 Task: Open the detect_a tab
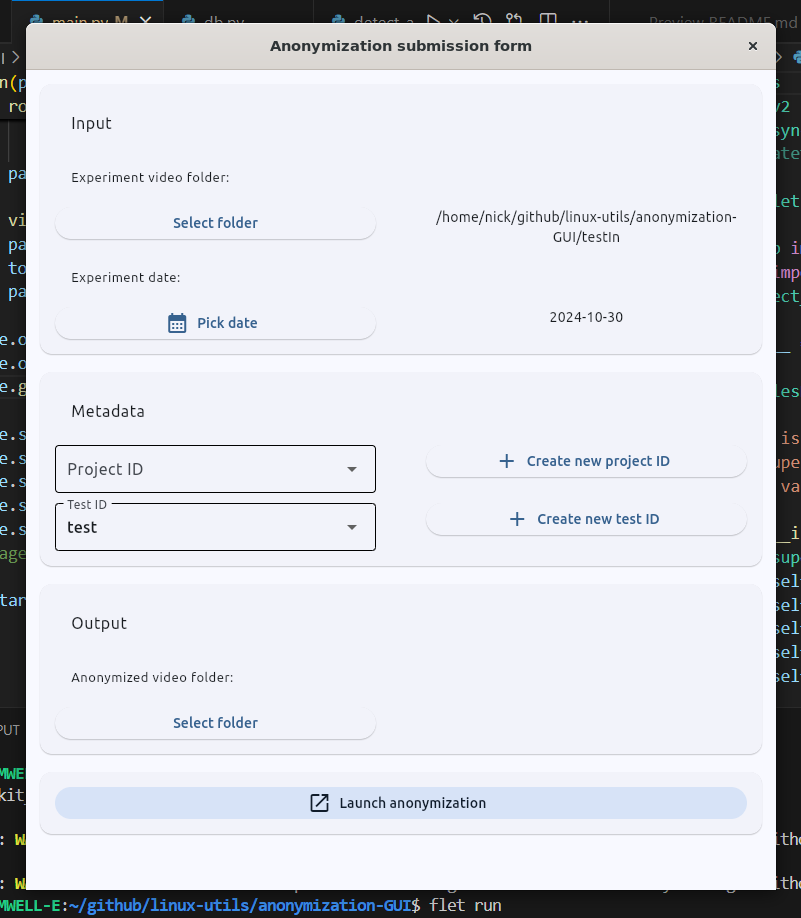(380, 22)
